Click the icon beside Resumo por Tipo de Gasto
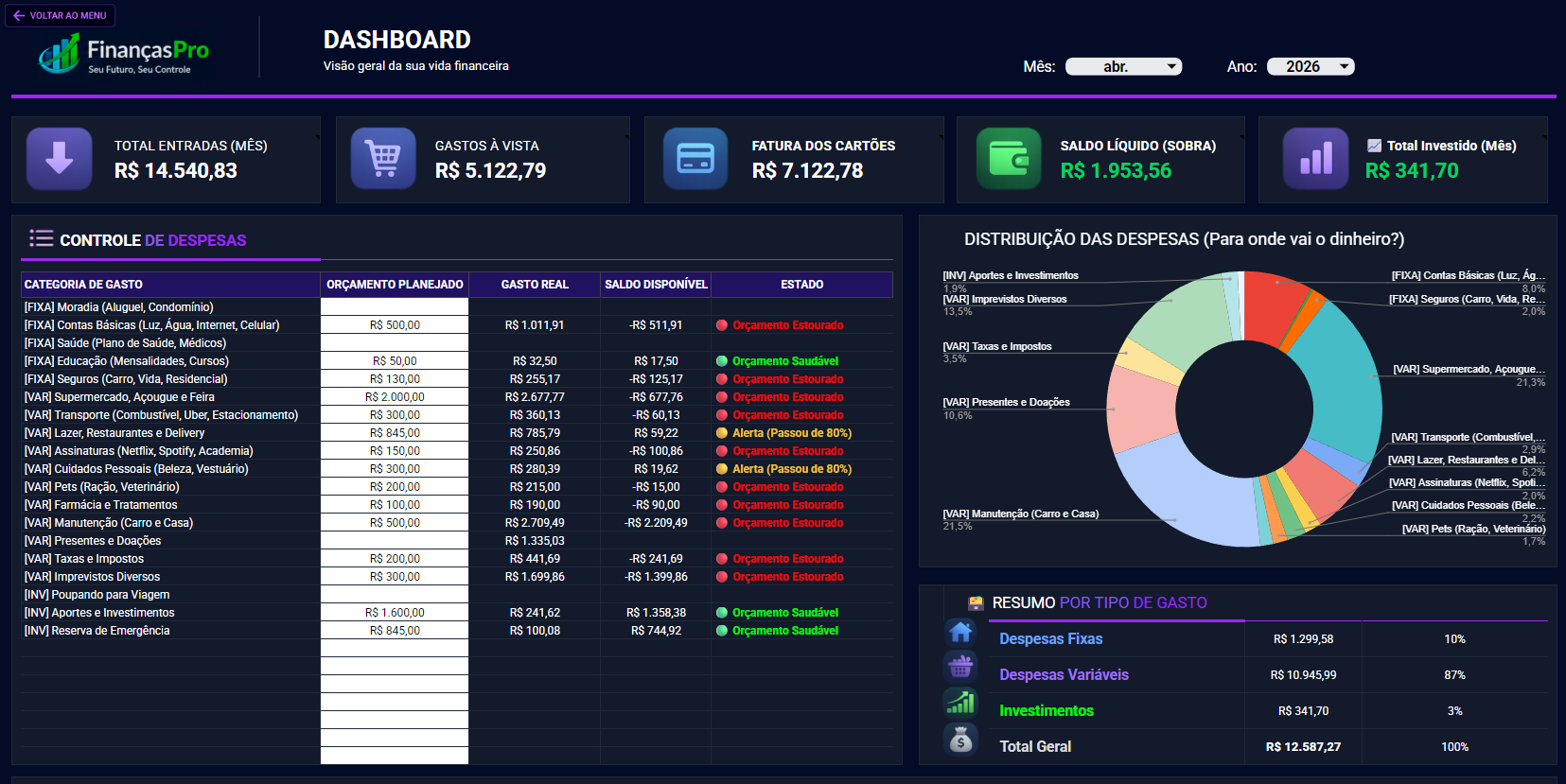This screenshot has width=1566, height=784. click(x=976, y=602)
